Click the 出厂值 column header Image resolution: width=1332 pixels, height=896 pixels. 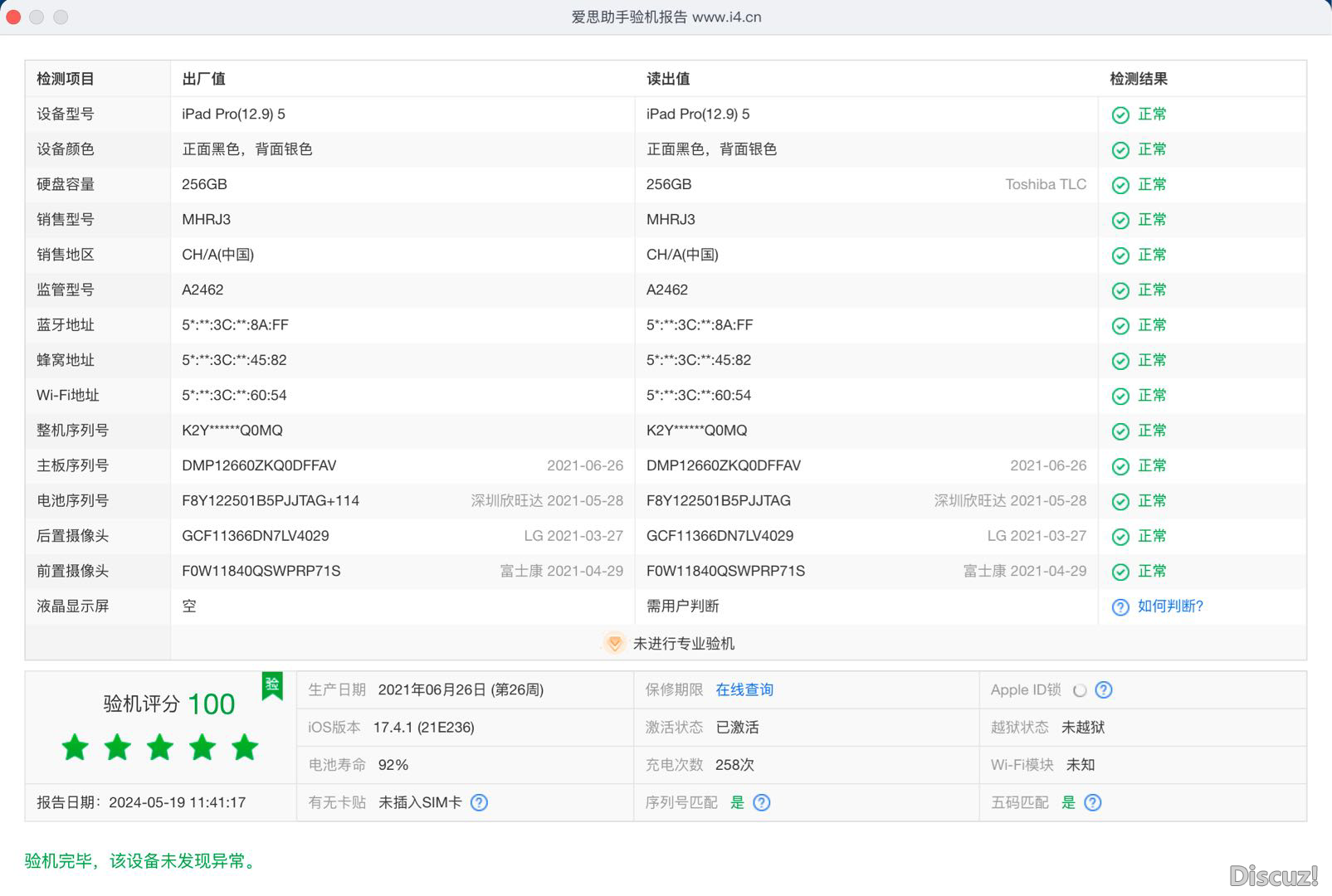203,79
